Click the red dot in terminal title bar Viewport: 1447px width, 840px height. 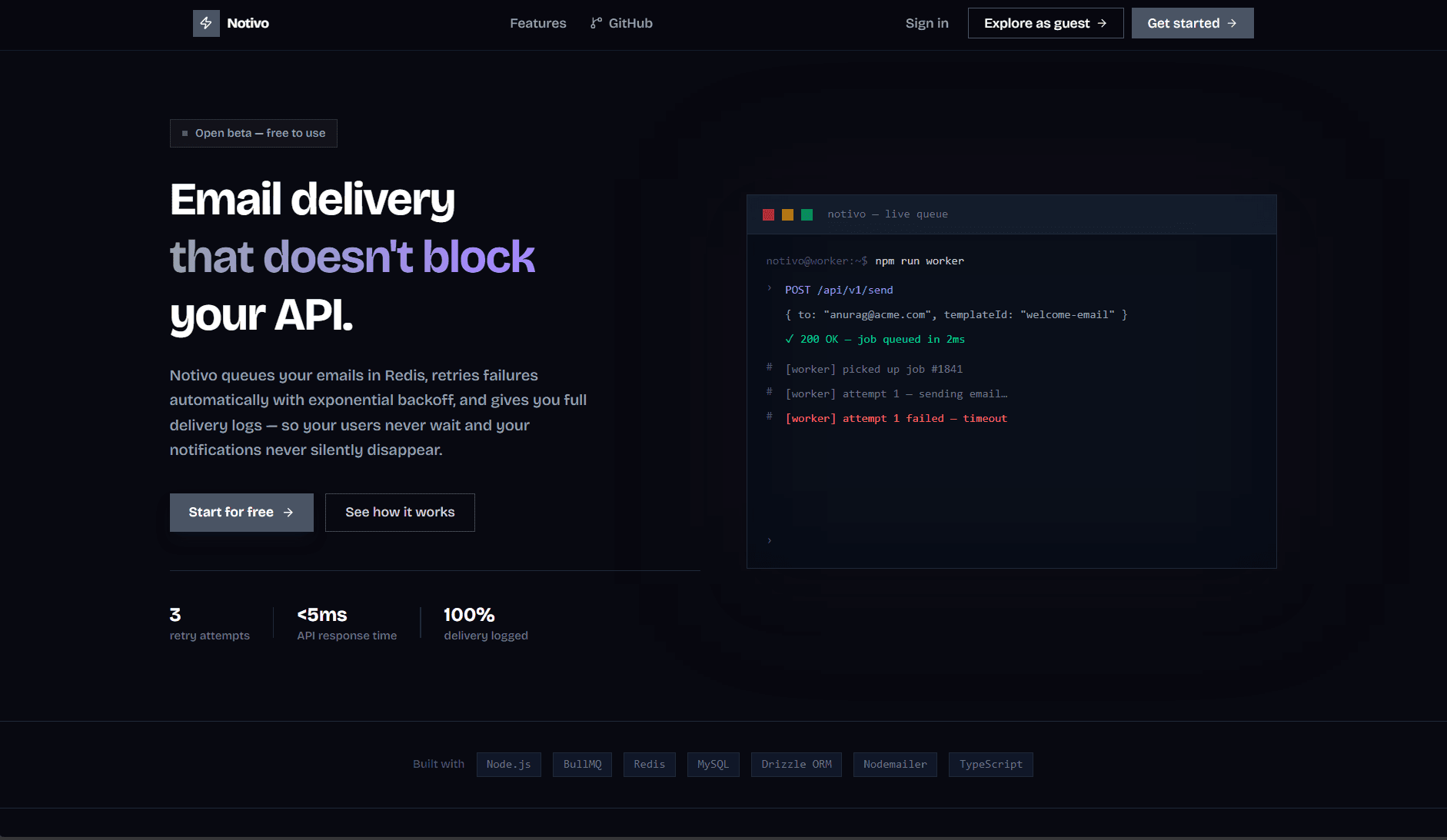click(x=768, y=214)
